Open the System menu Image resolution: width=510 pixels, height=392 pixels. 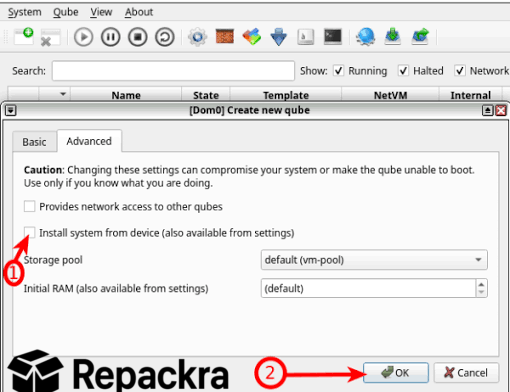[25, 12]
